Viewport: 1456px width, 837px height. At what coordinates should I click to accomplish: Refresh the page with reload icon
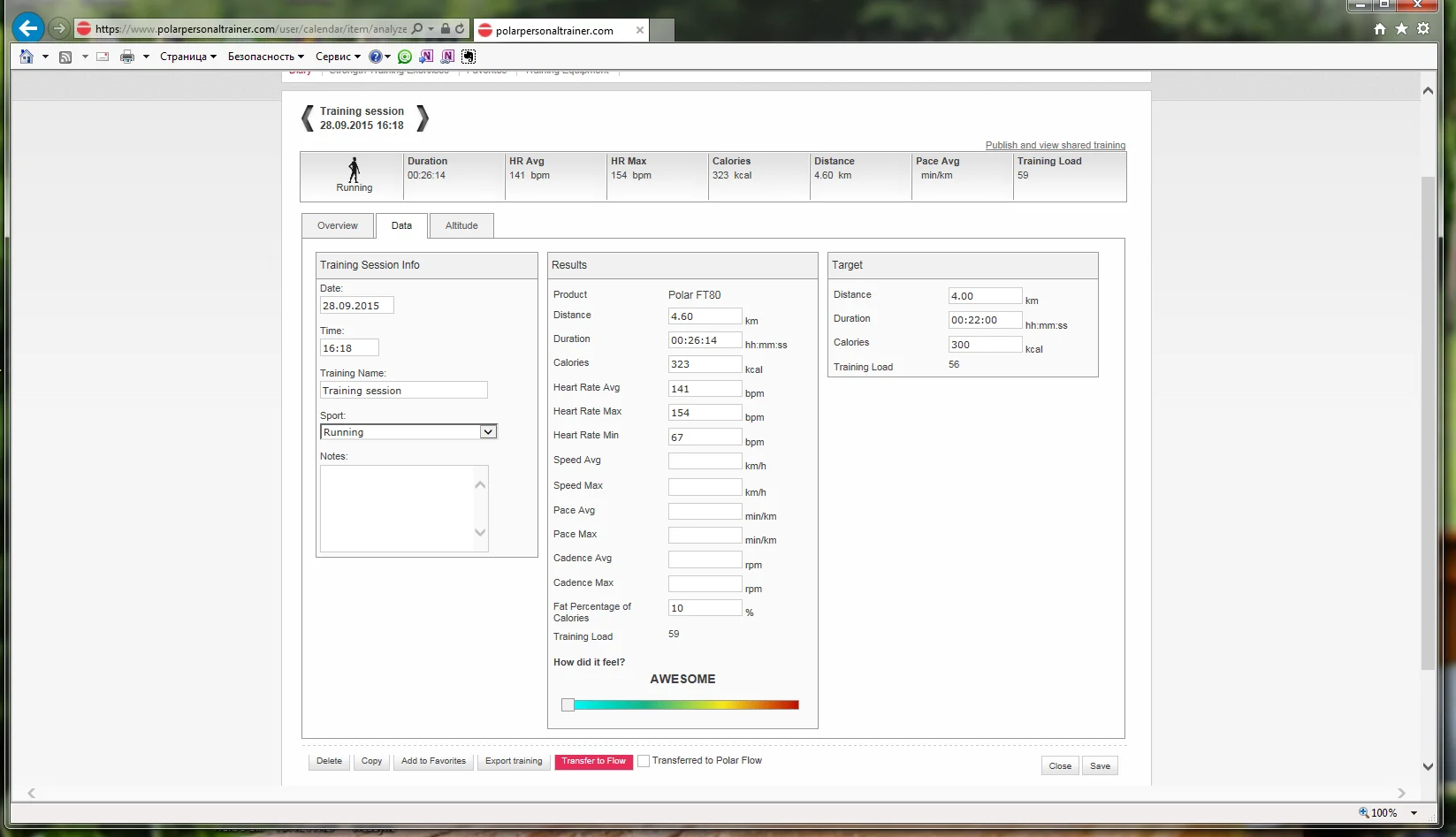coord(460,29)
